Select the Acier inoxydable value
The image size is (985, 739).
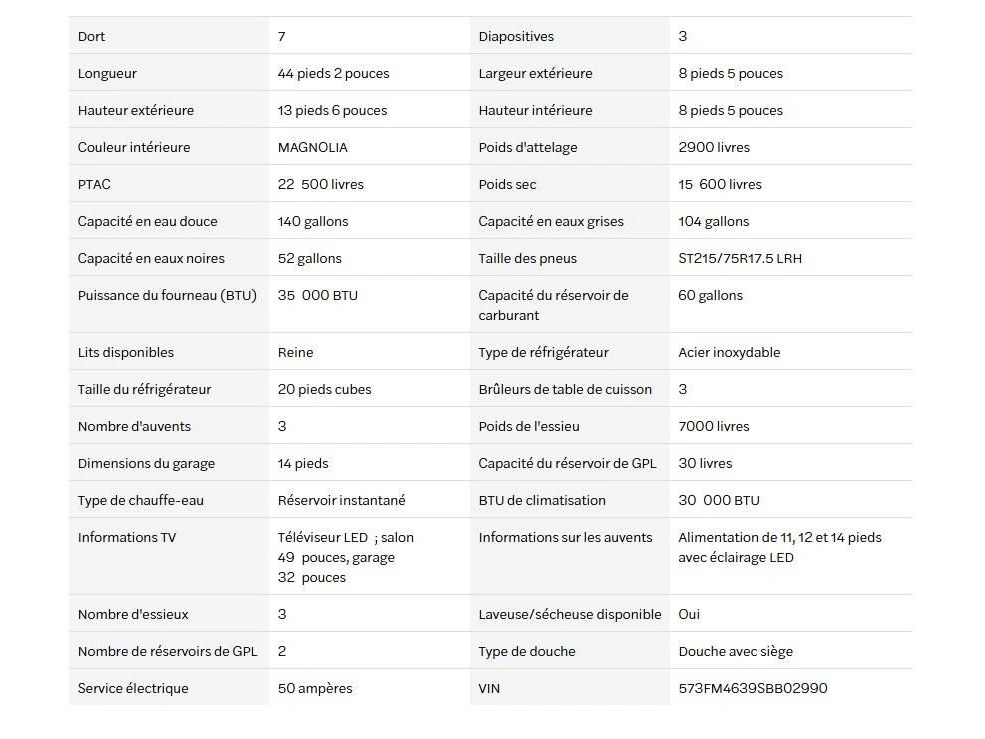[x=729, y=353]
